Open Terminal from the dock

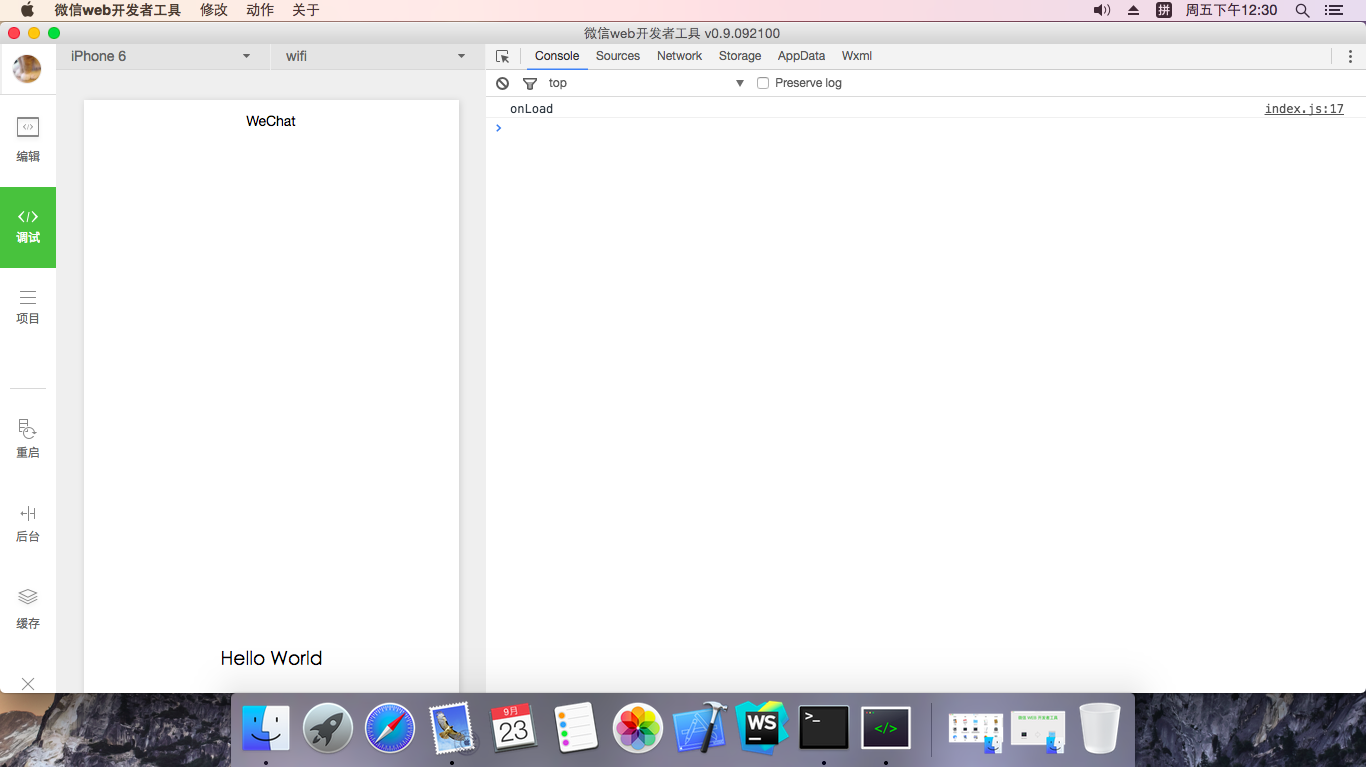(x=824, y=728)
